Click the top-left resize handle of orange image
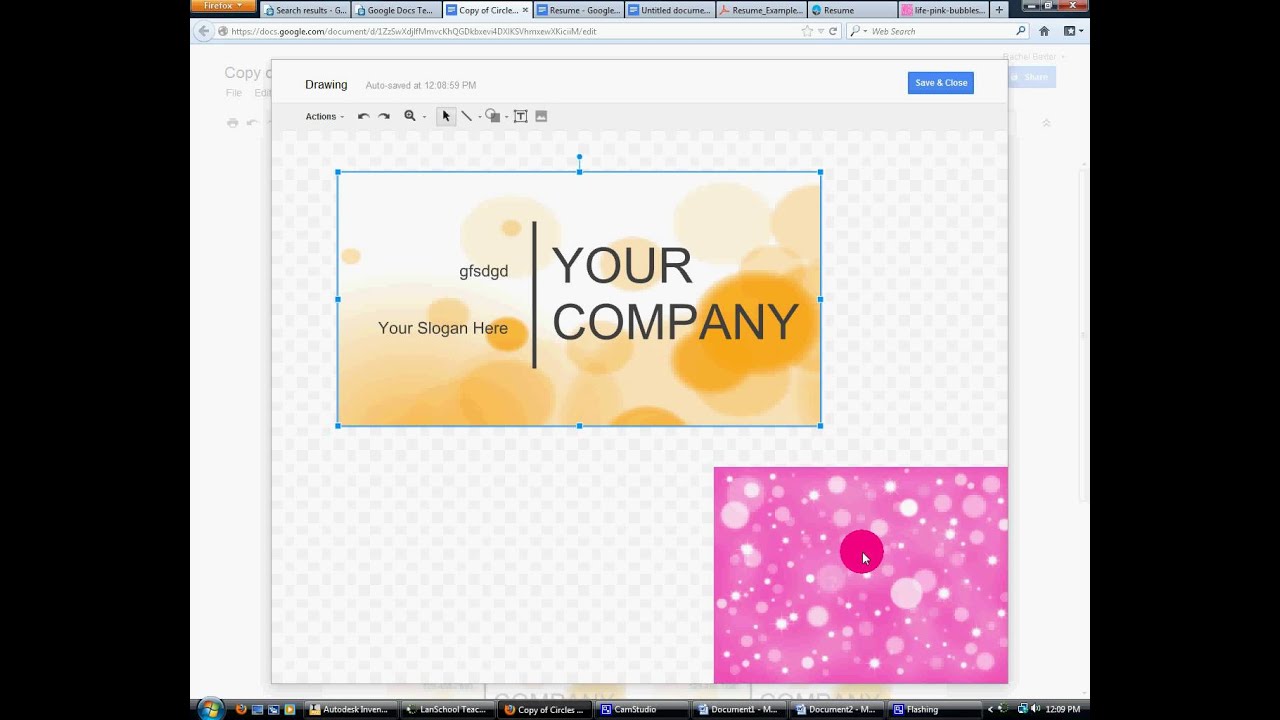This screenshot has height=720, width=1280. [x=338, y=172]
